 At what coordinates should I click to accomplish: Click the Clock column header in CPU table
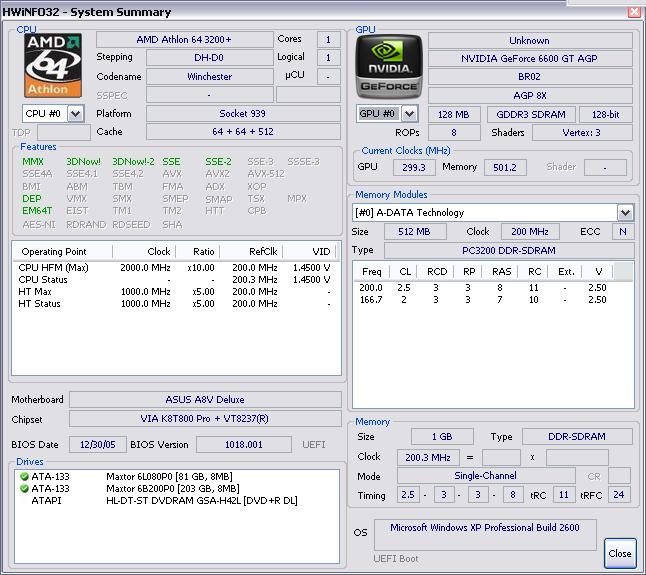pyautogui.click(x=144, y=252)
